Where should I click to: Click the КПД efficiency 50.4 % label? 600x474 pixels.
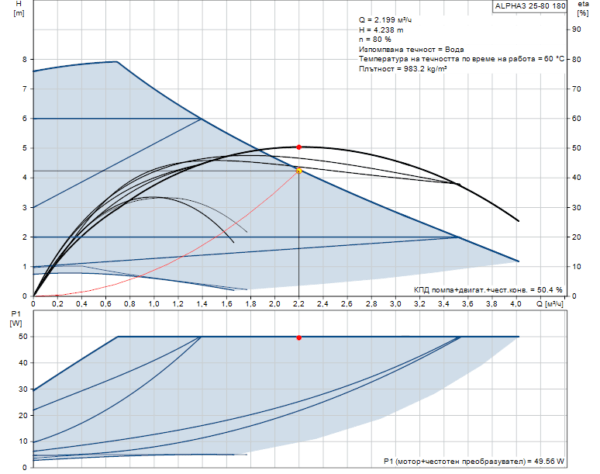tap(489, 288)
